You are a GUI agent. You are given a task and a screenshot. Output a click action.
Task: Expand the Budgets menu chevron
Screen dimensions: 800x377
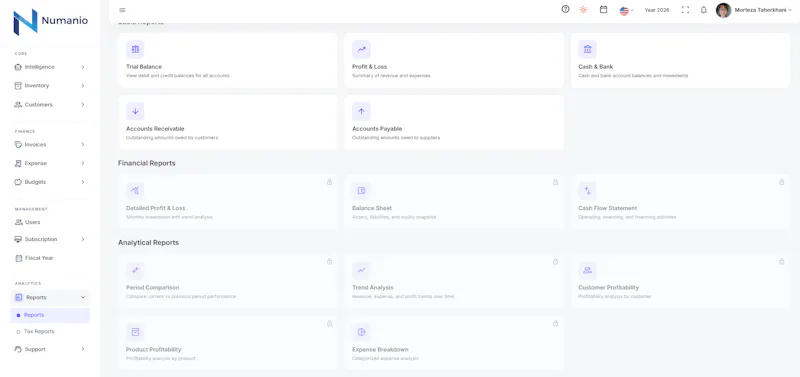click(83, 182)
